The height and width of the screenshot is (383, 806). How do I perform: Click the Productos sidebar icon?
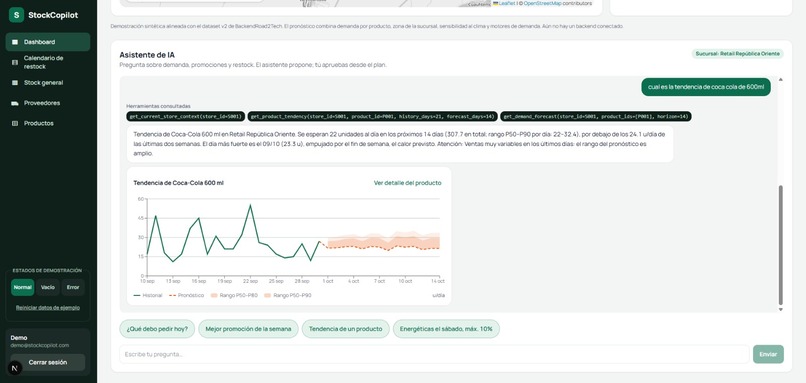tap(15, 123)
